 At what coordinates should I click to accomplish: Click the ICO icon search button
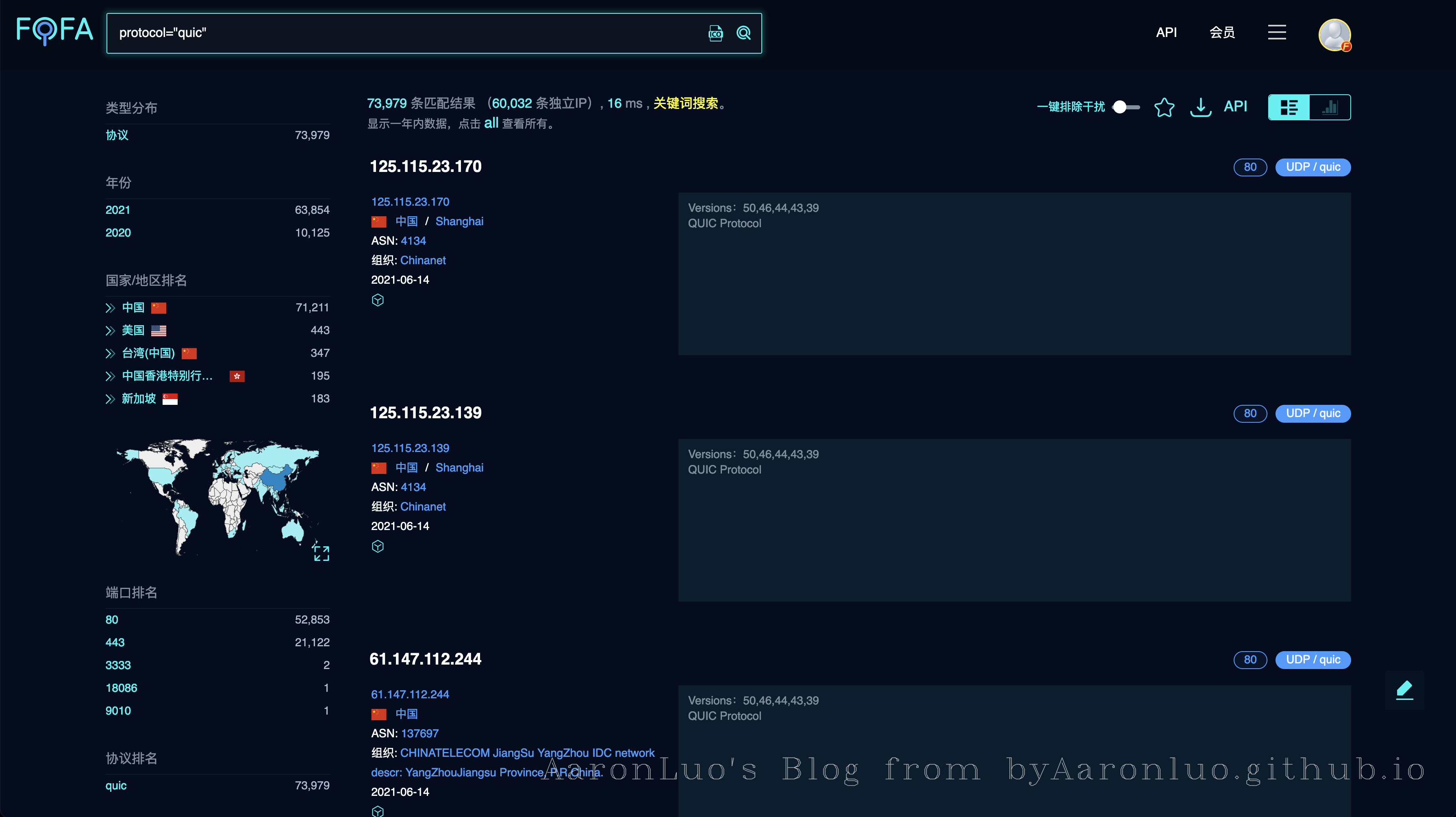tap(715, 33)
